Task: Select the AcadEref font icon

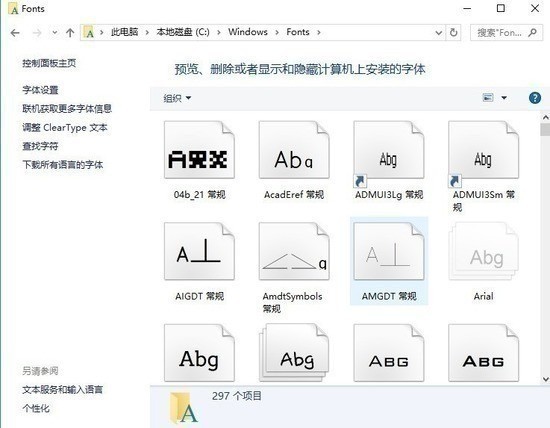Action: point(294,150)
